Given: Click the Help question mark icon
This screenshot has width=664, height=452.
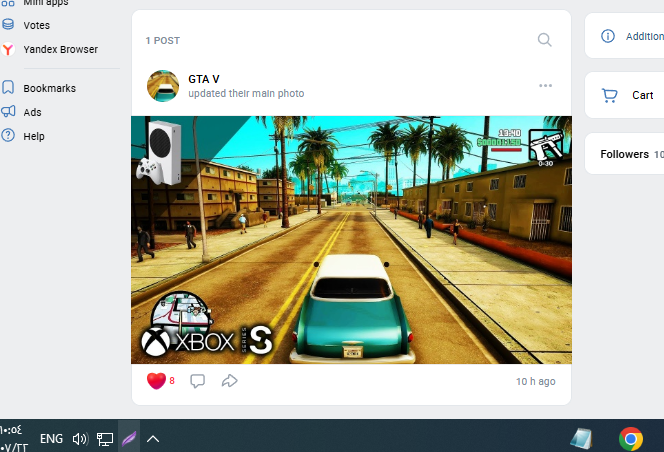Looking at the screenshot, I should pyautogui.click(x=8, y=136).
